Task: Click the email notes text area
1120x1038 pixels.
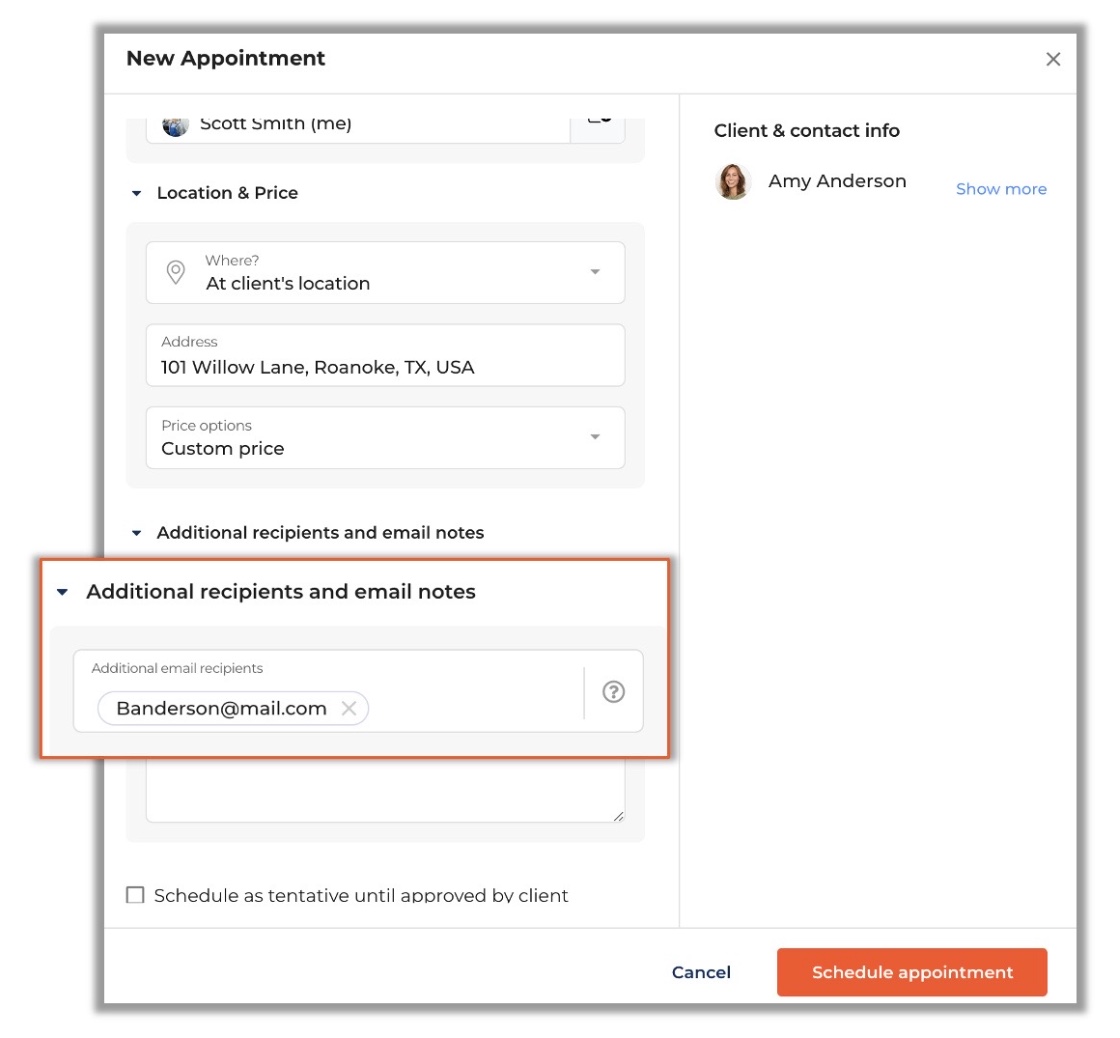Action: point(385,790)
